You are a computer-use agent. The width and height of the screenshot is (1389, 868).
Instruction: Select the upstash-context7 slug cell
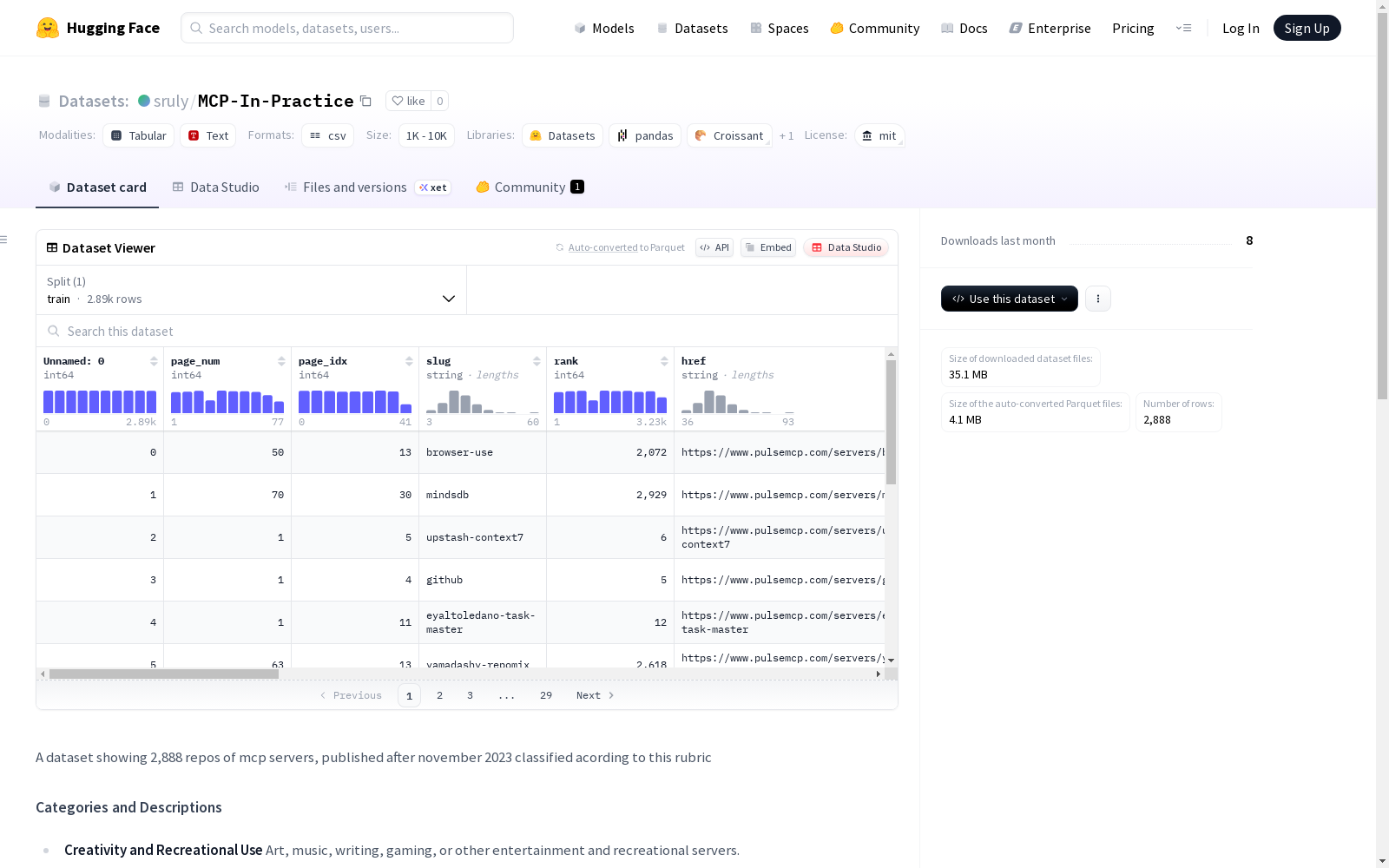[x=483, y=537]
